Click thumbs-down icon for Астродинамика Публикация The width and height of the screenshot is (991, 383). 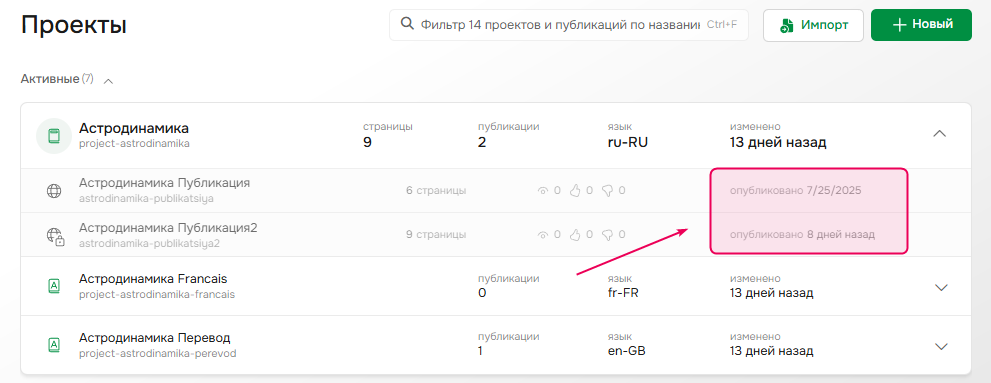(607, 190)
